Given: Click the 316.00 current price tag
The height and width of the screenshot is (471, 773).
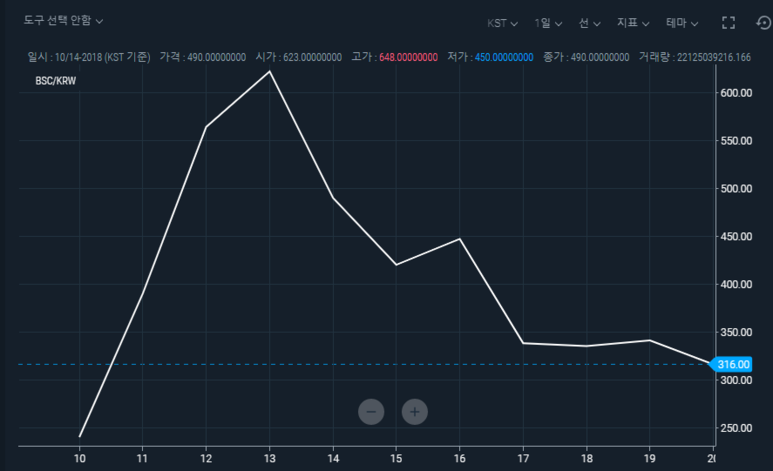Looking at the screenshot, I should click(x=731, y=364).
